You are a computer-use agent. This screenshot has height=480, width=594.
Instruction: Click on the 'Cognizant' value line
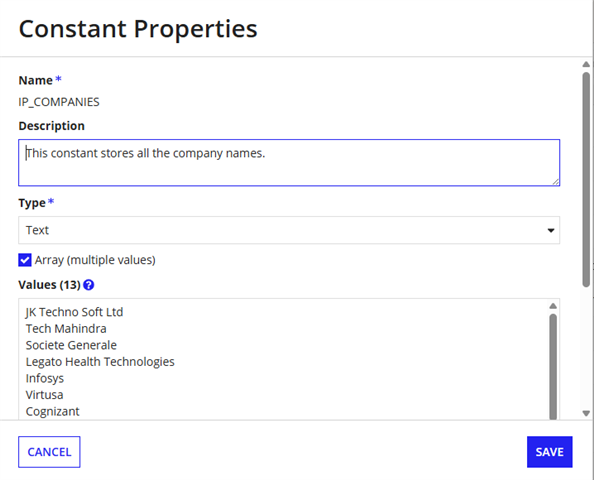(53, 411)
